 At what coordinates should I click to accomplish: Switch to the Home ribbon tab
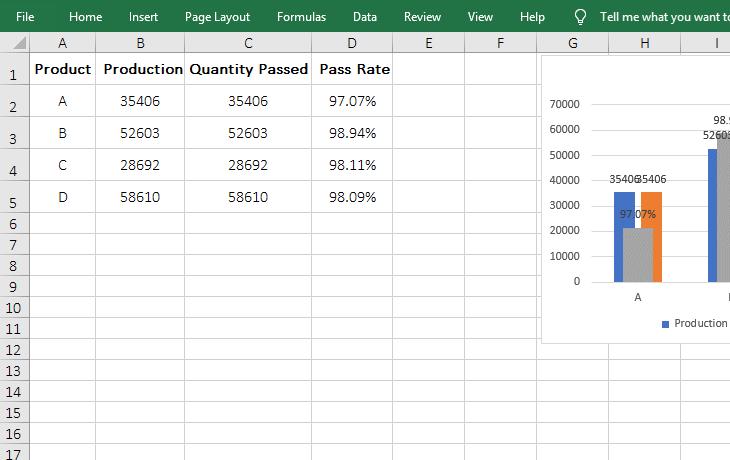pos(85,17)
